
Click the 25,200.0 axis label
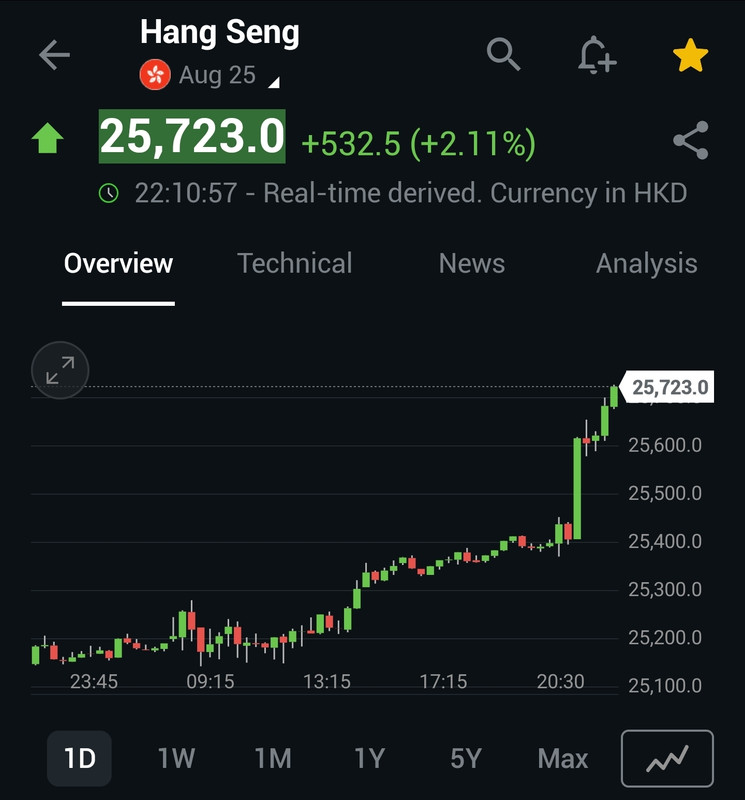(665, 638)
